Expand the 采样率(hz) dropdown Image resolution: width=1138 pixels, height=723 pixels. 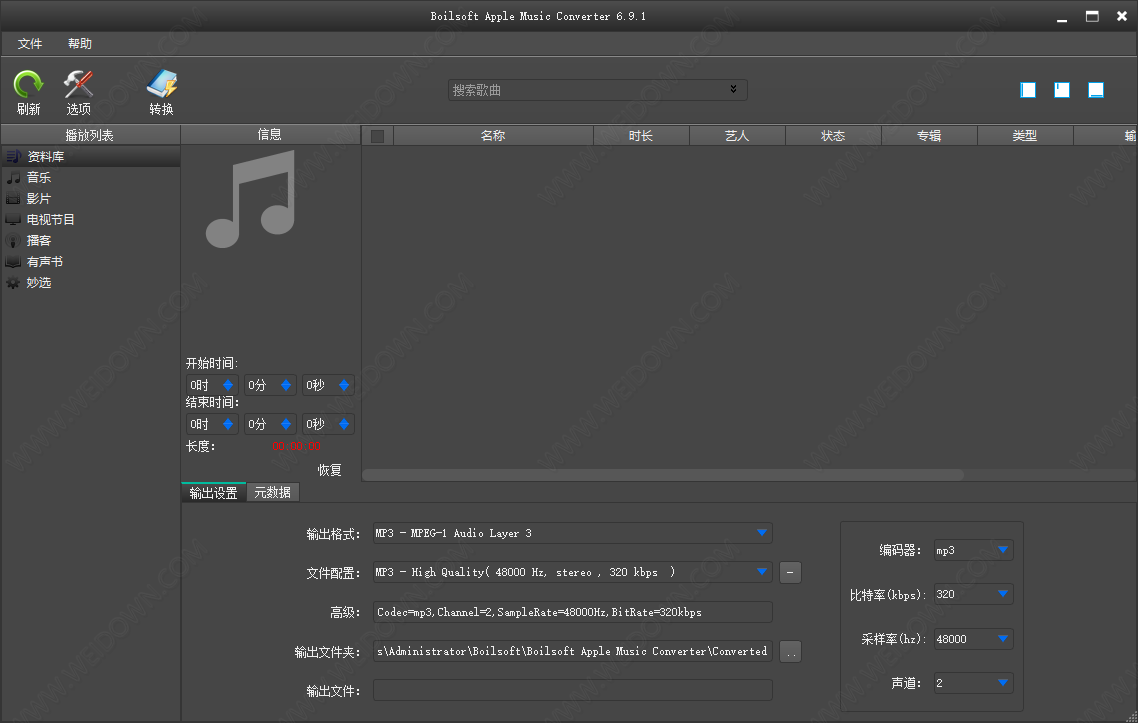coord(1003,639)
